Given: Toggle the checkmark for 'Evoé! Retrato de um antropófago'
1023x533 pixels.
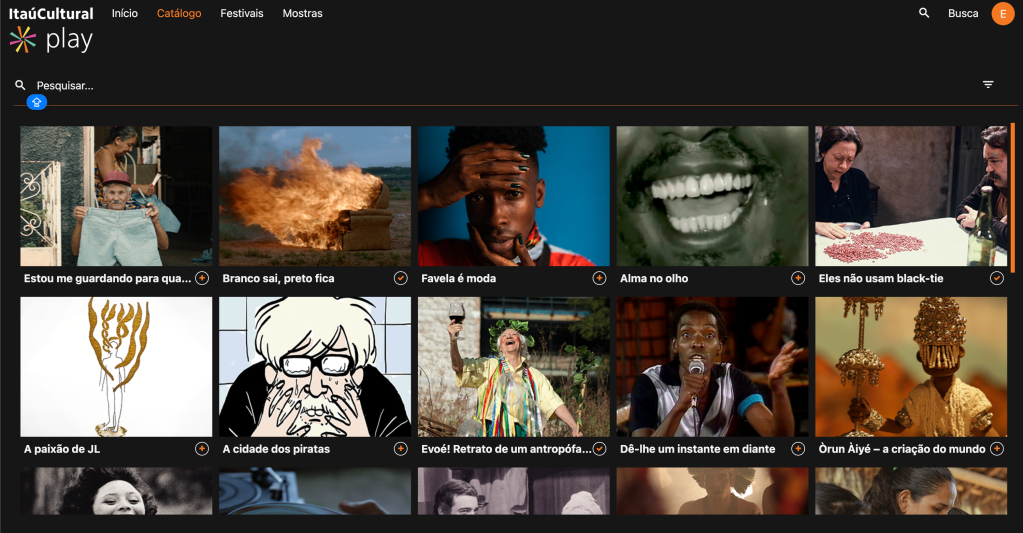Looking at the screenshot, I should click(x=599, y=449).
